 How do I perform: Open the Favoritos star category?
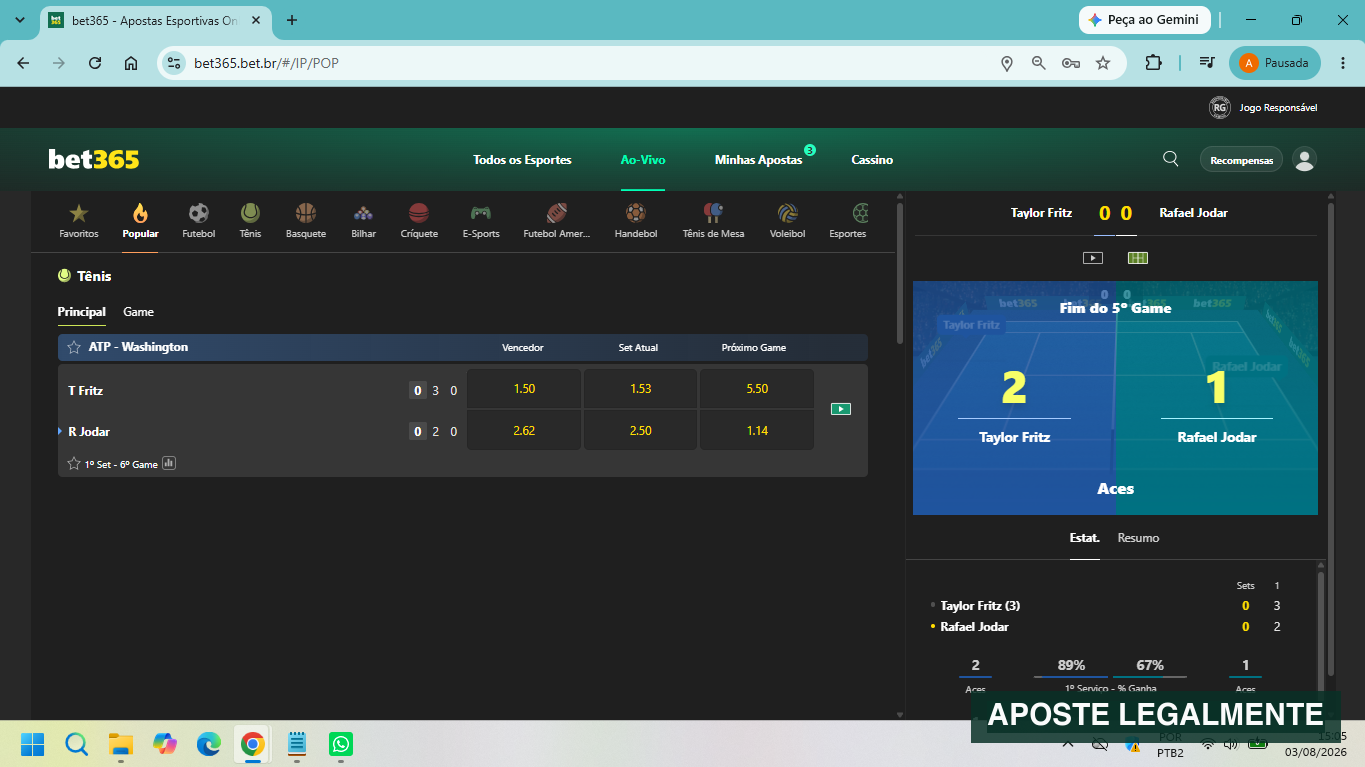pos(79,221)
